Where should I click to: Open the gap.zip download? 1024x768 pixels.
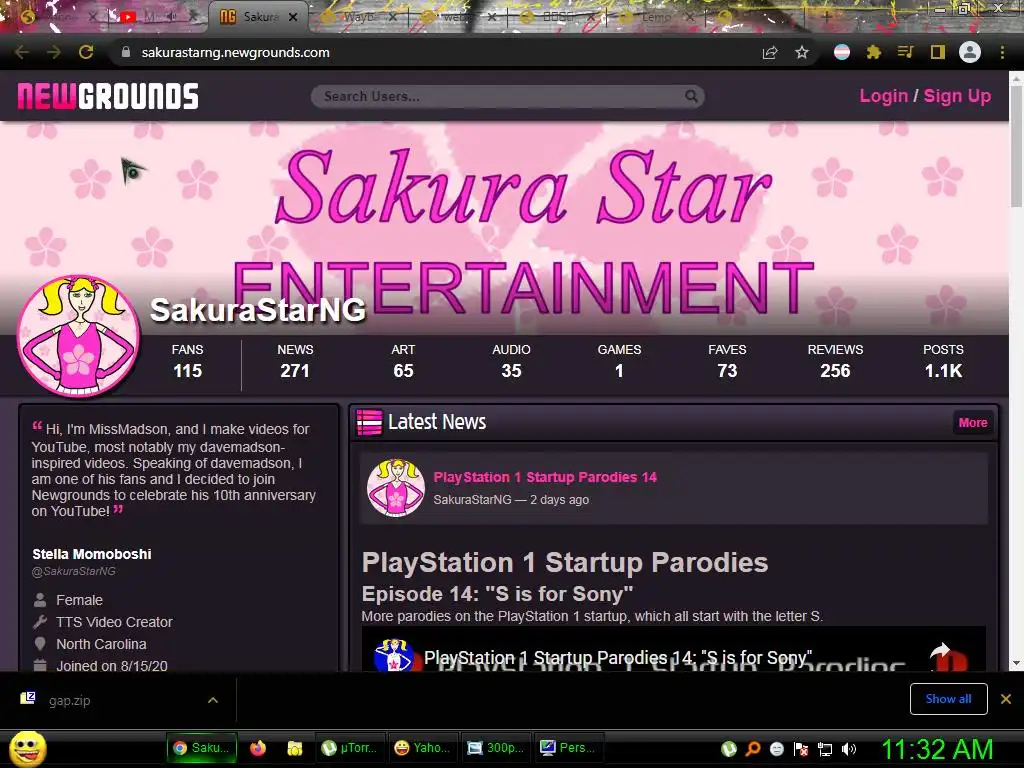point(69,700)
